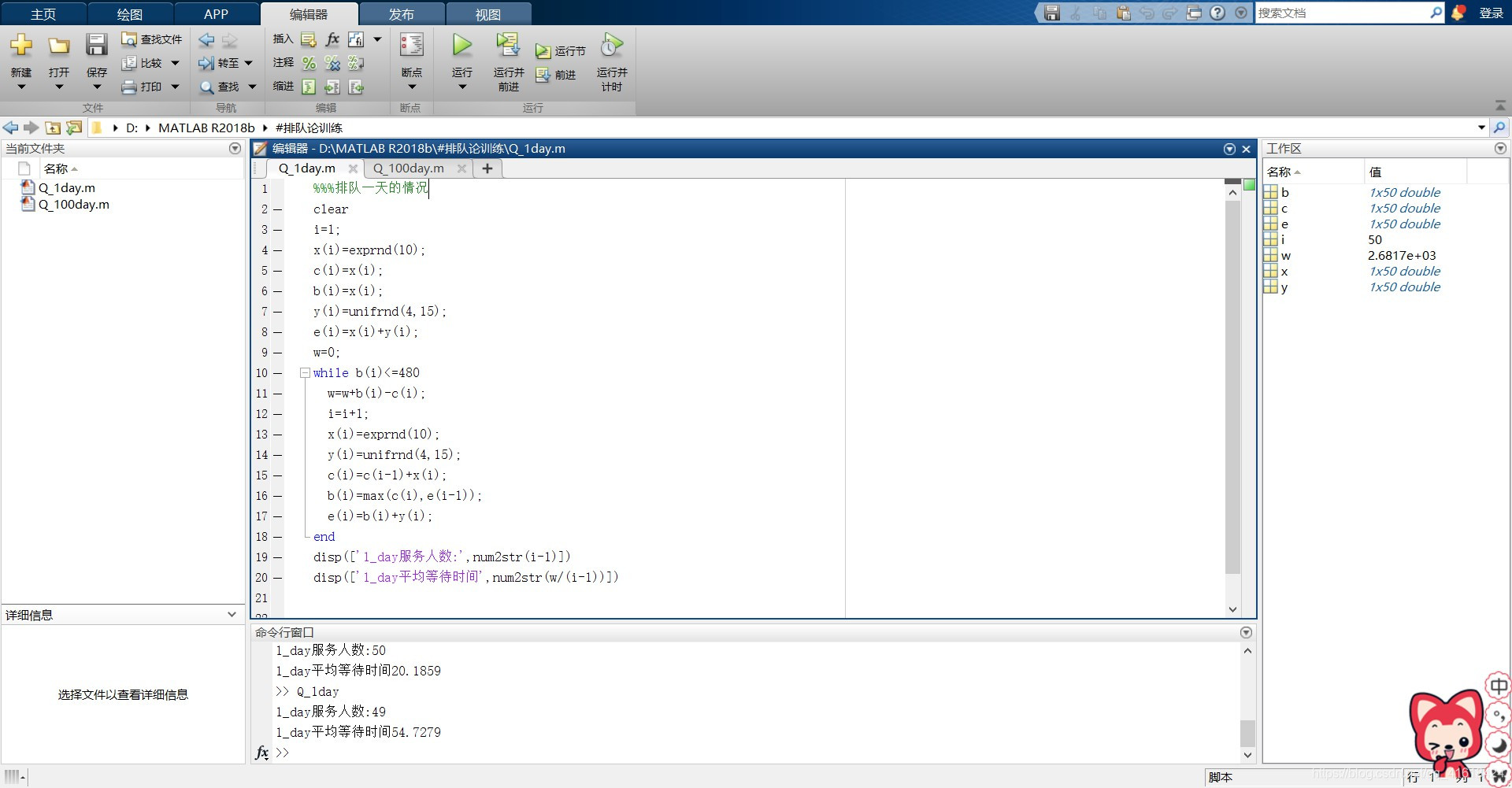Go up one folder level icon
This screenshot has height=788, width=1512.
[x=53, y=128]
